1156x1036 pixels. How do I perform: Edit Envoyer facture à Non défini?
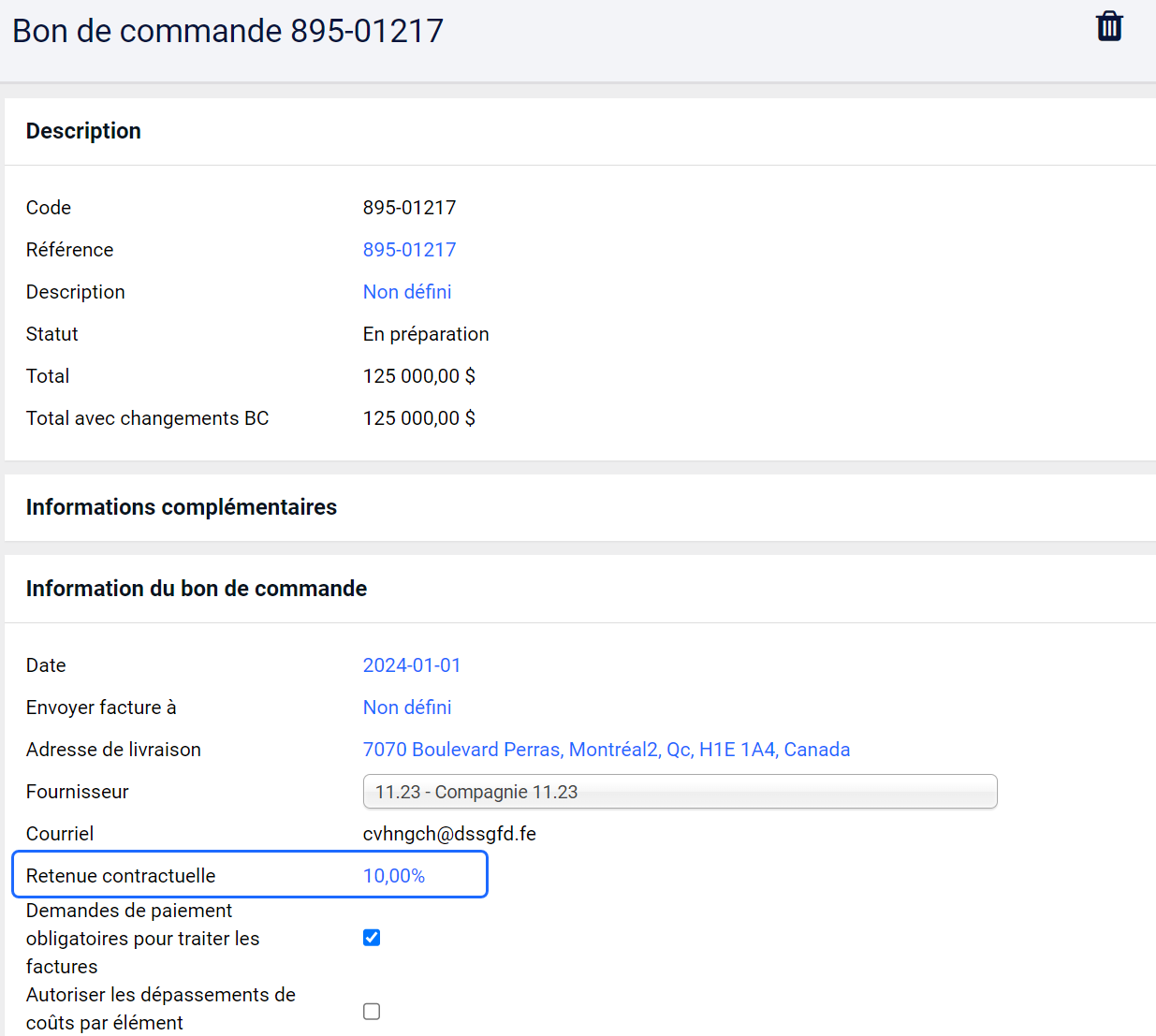coord(407,708)
